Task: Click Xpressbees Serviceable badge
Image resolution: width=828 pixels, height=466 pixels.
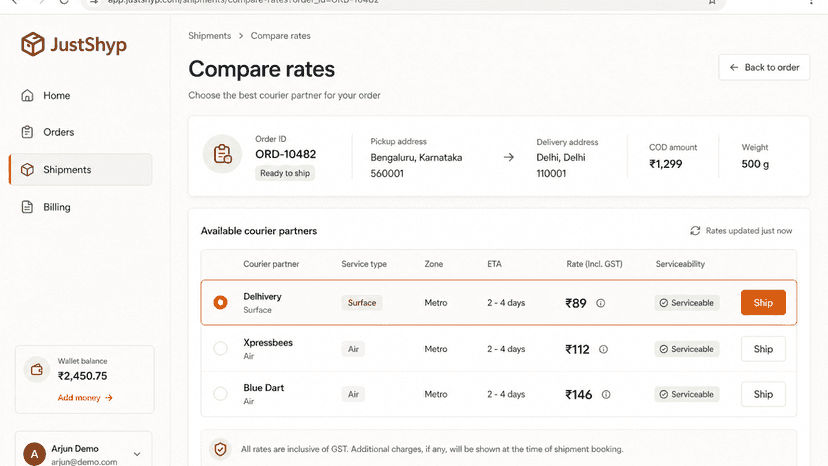Action: click(686, 349)
